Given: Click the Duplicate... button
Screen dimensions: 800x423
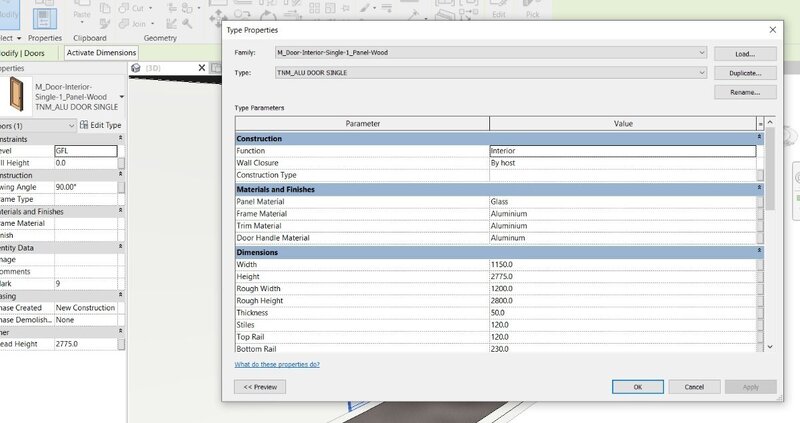Looking at the screenshot, I should pos(745,73).
